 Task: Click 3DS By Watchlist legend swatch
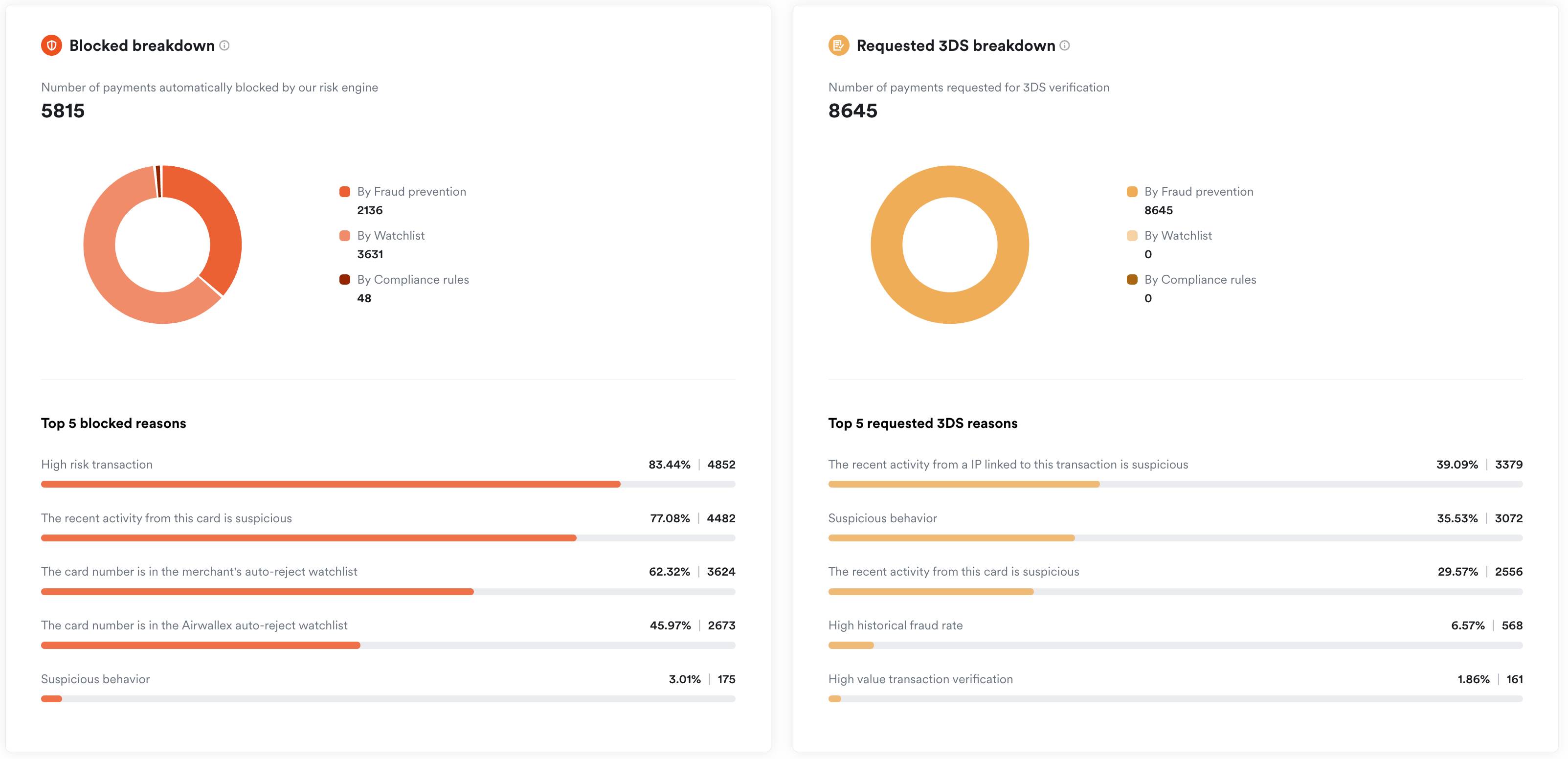pos(1132,236)
